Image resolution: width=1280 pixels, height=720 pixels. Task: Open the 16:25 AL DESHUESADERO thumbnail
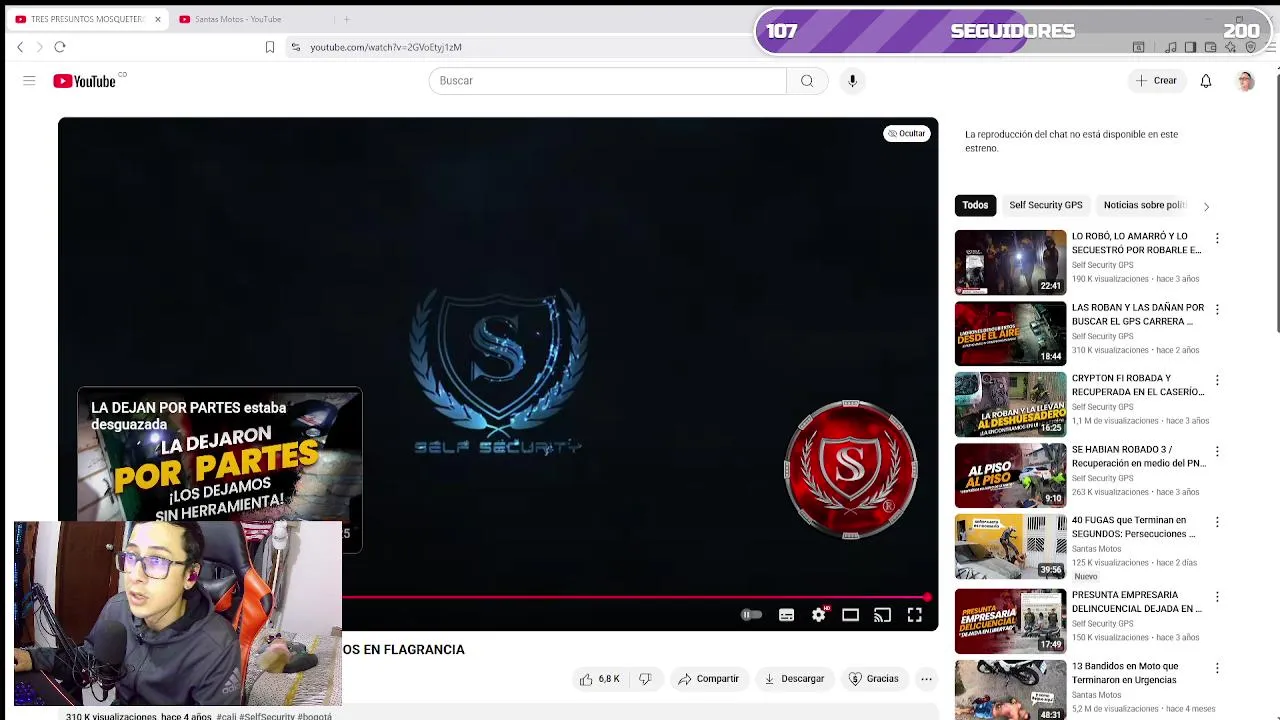pyautogui.click(x=1010, y=404)
